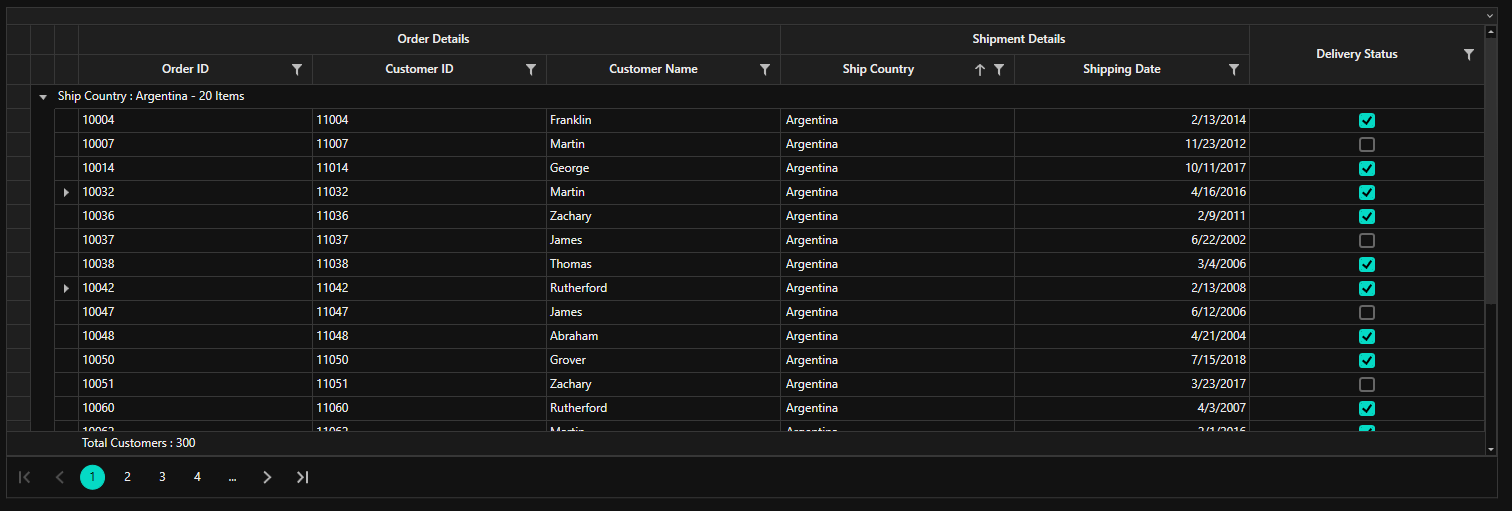This screenshot has width=1512, height=511.
Task: Select the shipping date 6/22/2002
Action: click(x=1132, y=240)
